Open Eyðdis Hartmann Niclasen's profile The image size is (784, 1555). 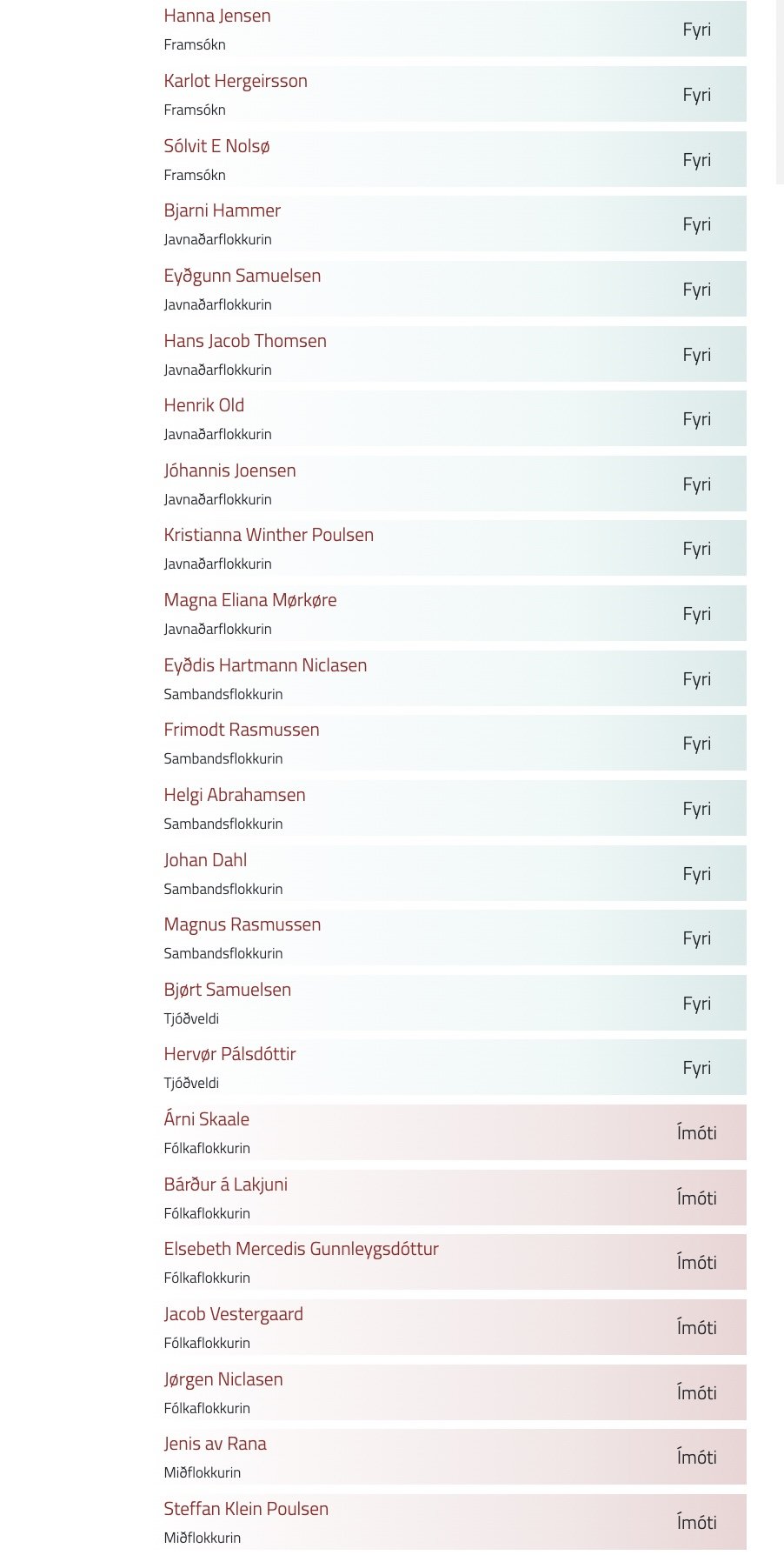pos(265,665)
